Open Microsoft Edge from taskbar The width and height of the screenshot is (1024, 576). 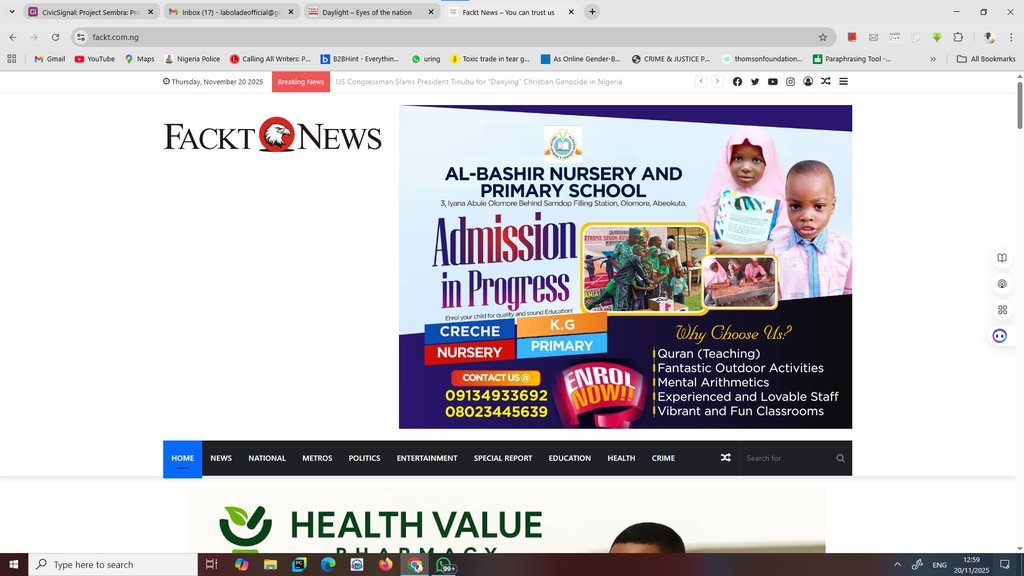click(x=328, y=564)
